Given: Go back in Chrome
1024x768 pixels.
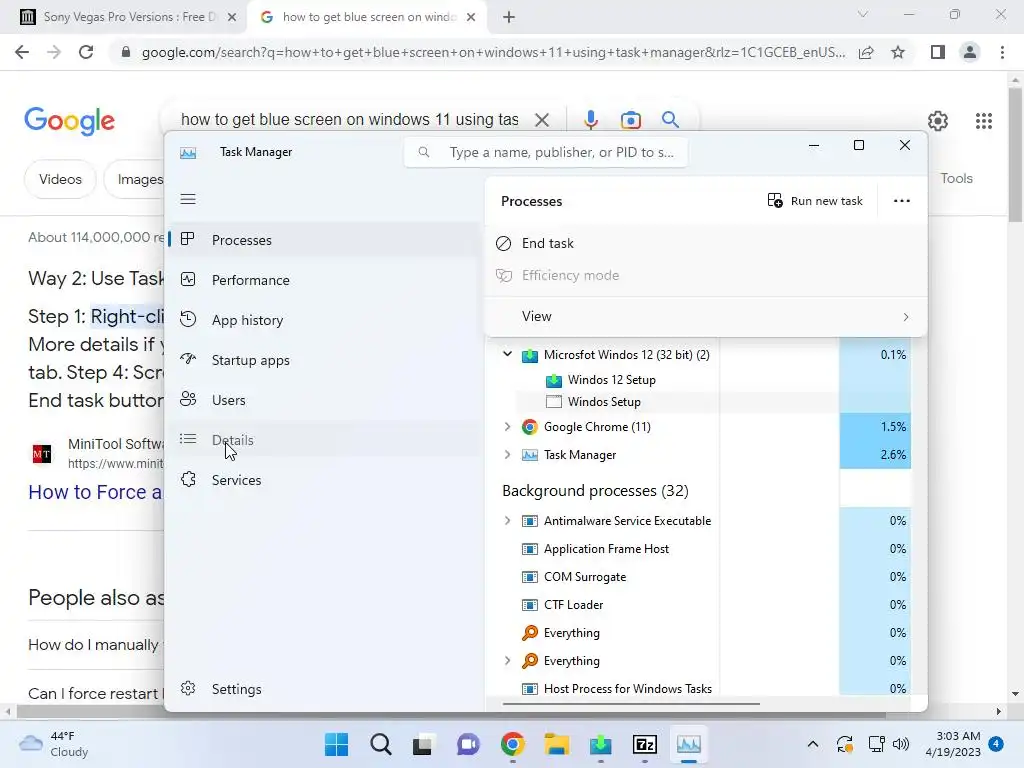Looking at the screenshot, I should [x=22, y=52].
